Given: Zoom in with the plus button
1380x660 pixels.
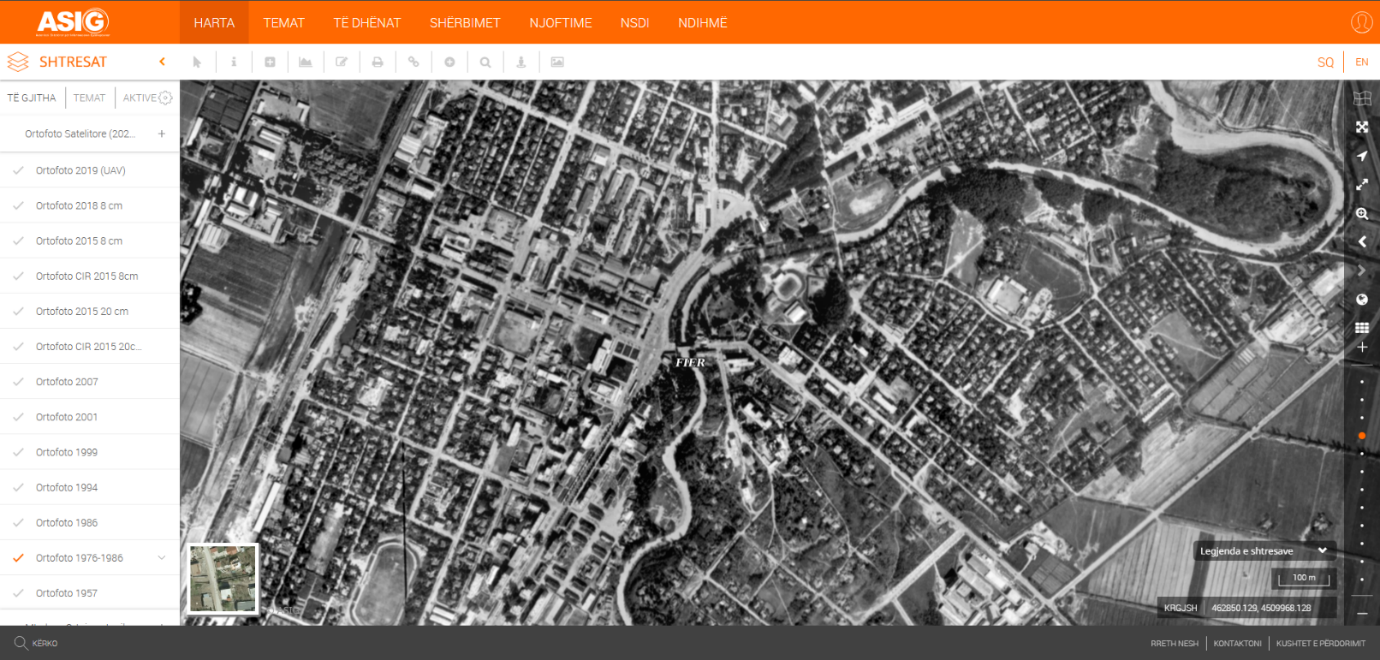Looking at the screenshot, I should (1361, 347).
